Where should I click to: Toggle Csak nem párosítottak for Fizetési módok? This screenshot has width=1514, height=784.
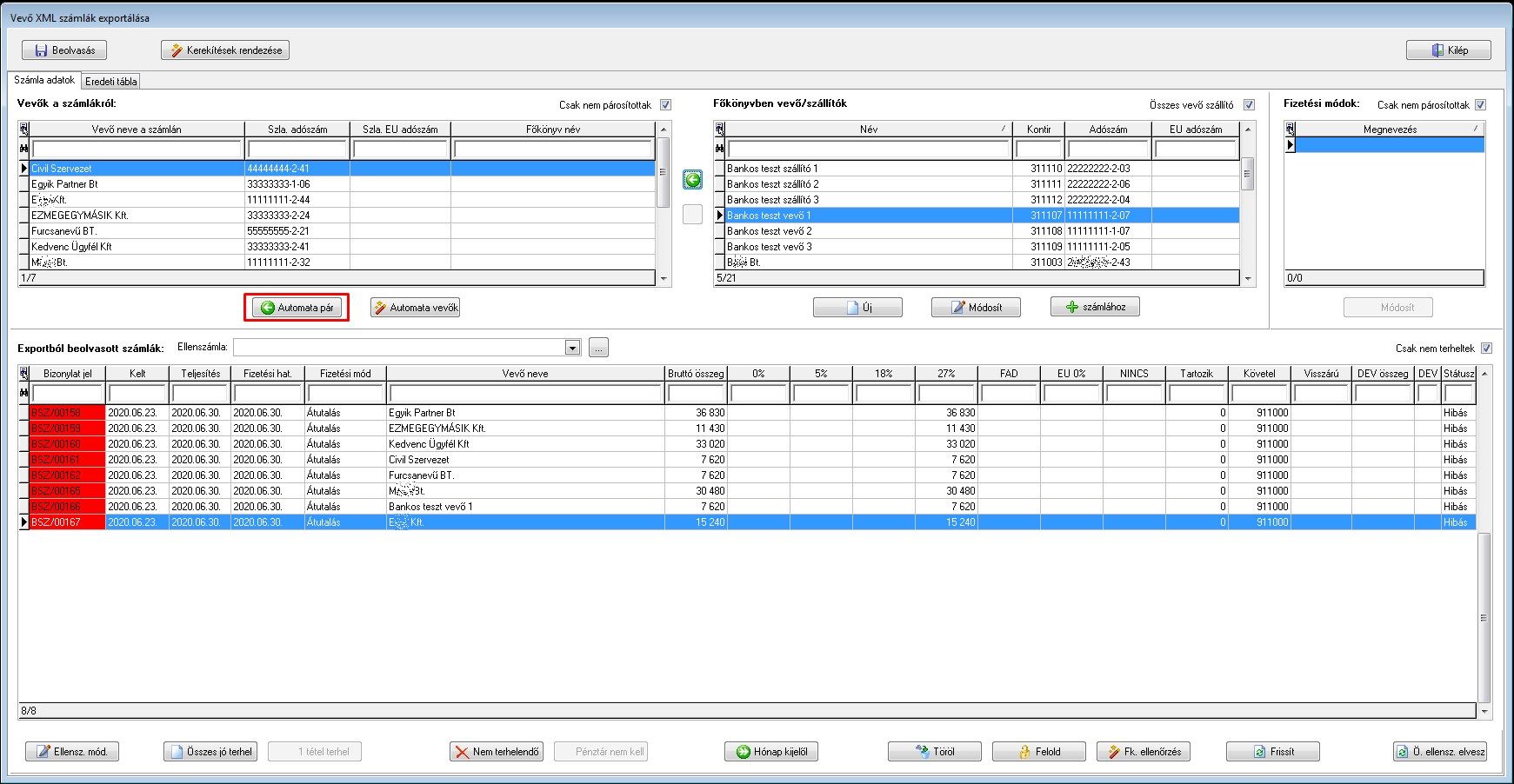point(1481,105)
